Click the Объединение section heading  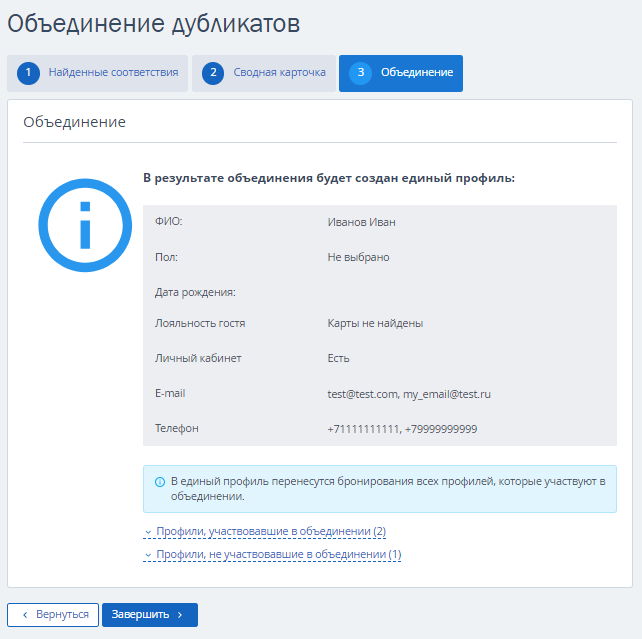tap(75, 122)
